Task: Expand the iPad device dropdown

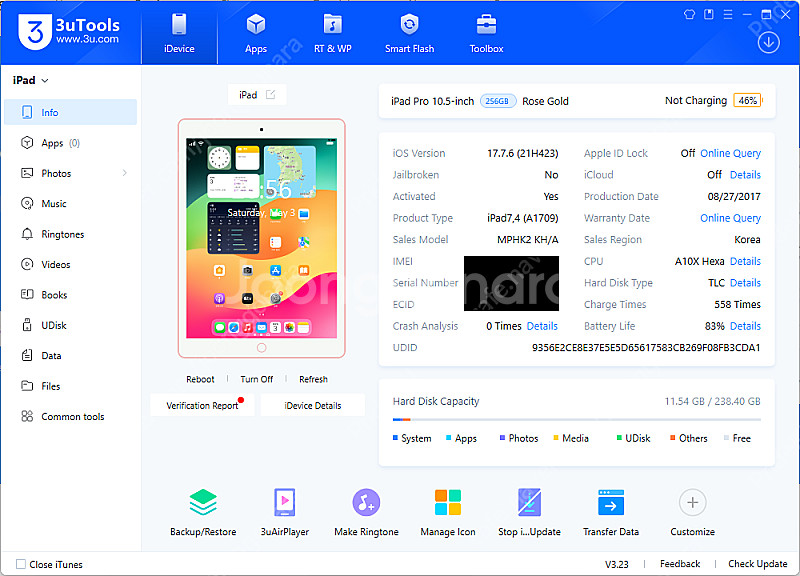Action: [31, 80]
